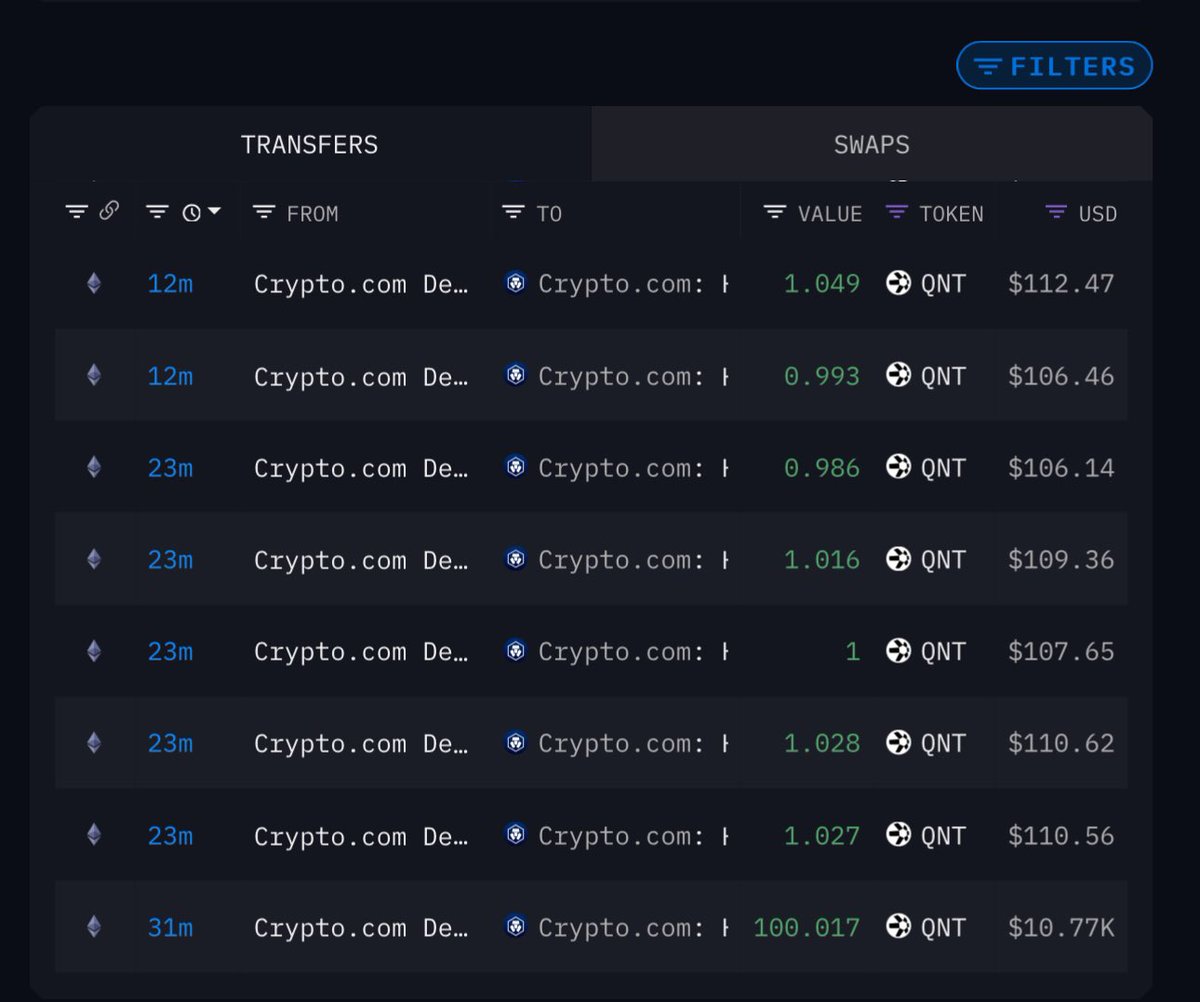Click the Crypto.com logo in the 1.028 row
Viewport: 1200px width, 1002px height.
pyautogui.click(x=515, y=743)
